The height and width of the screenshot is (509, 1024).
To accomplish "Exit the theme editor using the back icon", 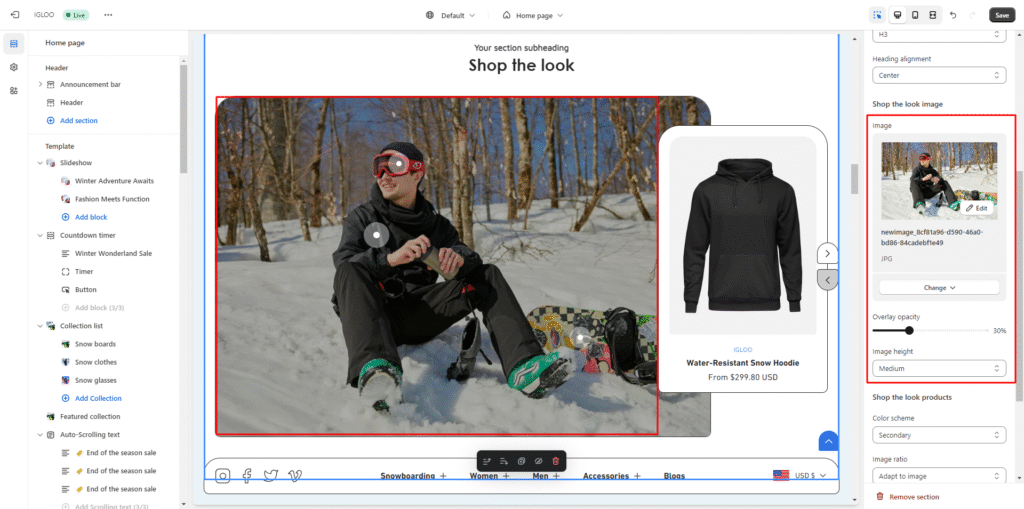I will pyautogui.click(x=15, y=15).
